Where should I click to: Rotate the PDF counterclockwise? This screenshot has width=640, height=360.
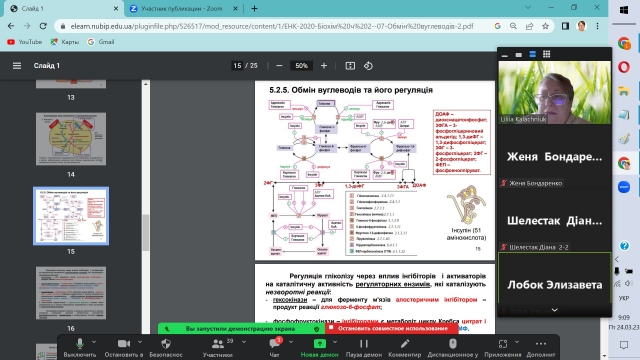pos(368,66)
